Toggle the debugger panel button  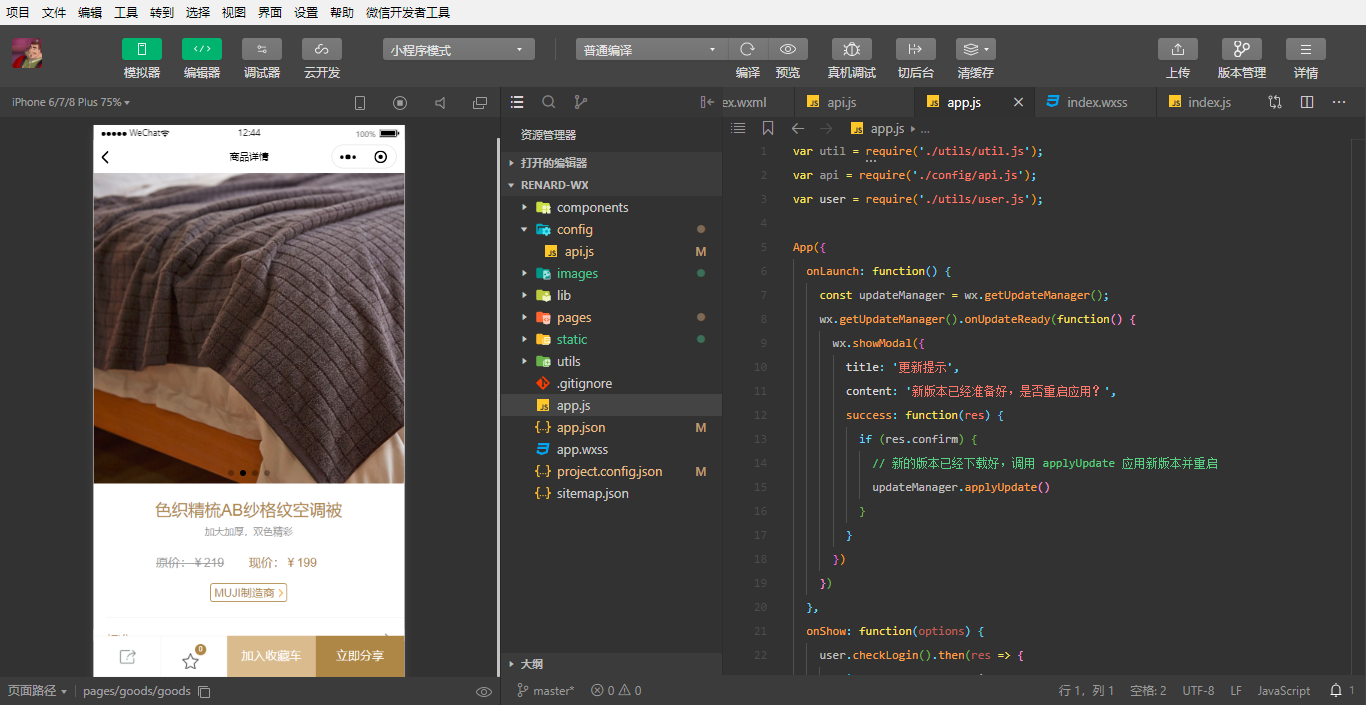262,49
